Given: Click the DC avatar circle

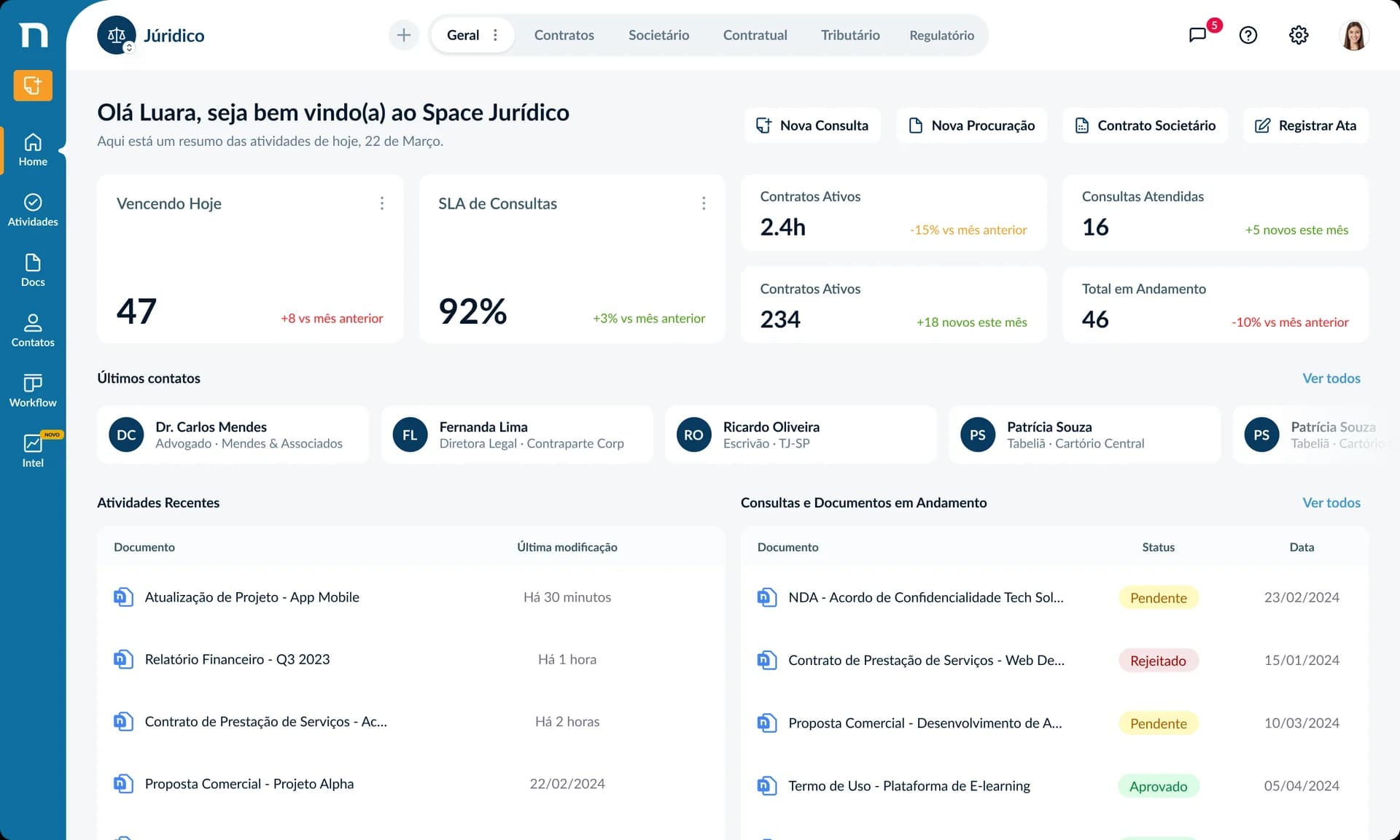Looking at the screenshot, I should tap(126, 435).
